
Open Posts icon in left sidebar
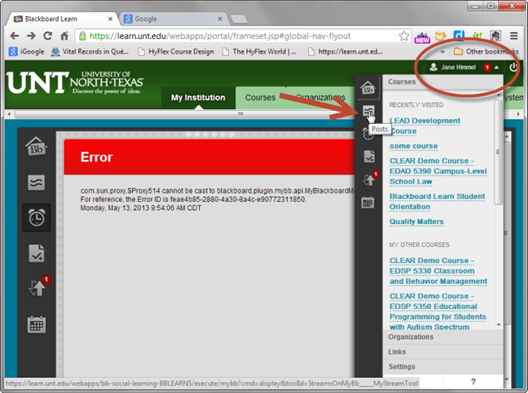36,183
